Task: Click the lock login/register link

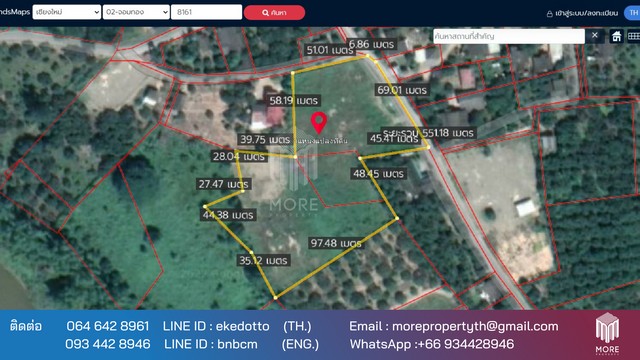Action: point(582,13)
